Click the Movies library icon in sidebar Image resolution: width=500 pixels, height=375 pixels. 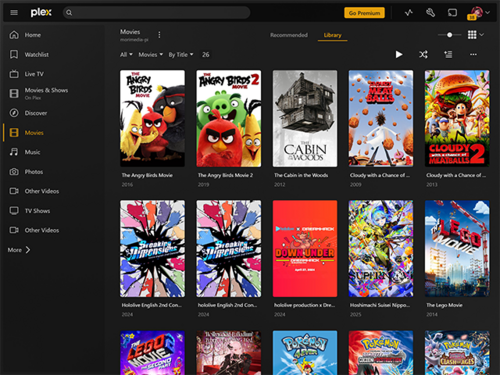(14, 133)
